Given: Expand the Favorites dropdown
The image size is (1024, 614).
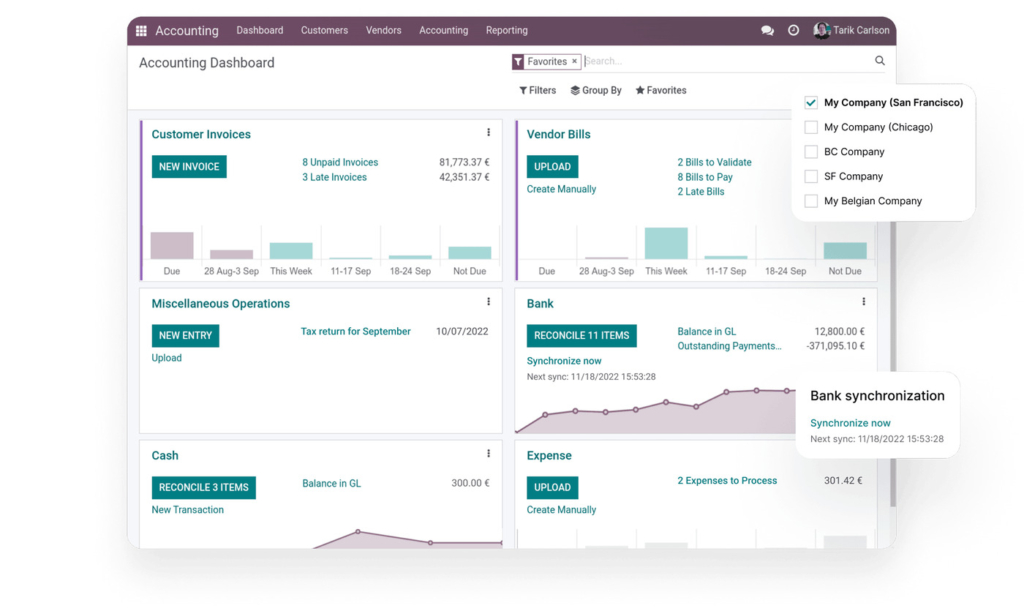Looking at the screenshot, I should [x=660, y=90].
